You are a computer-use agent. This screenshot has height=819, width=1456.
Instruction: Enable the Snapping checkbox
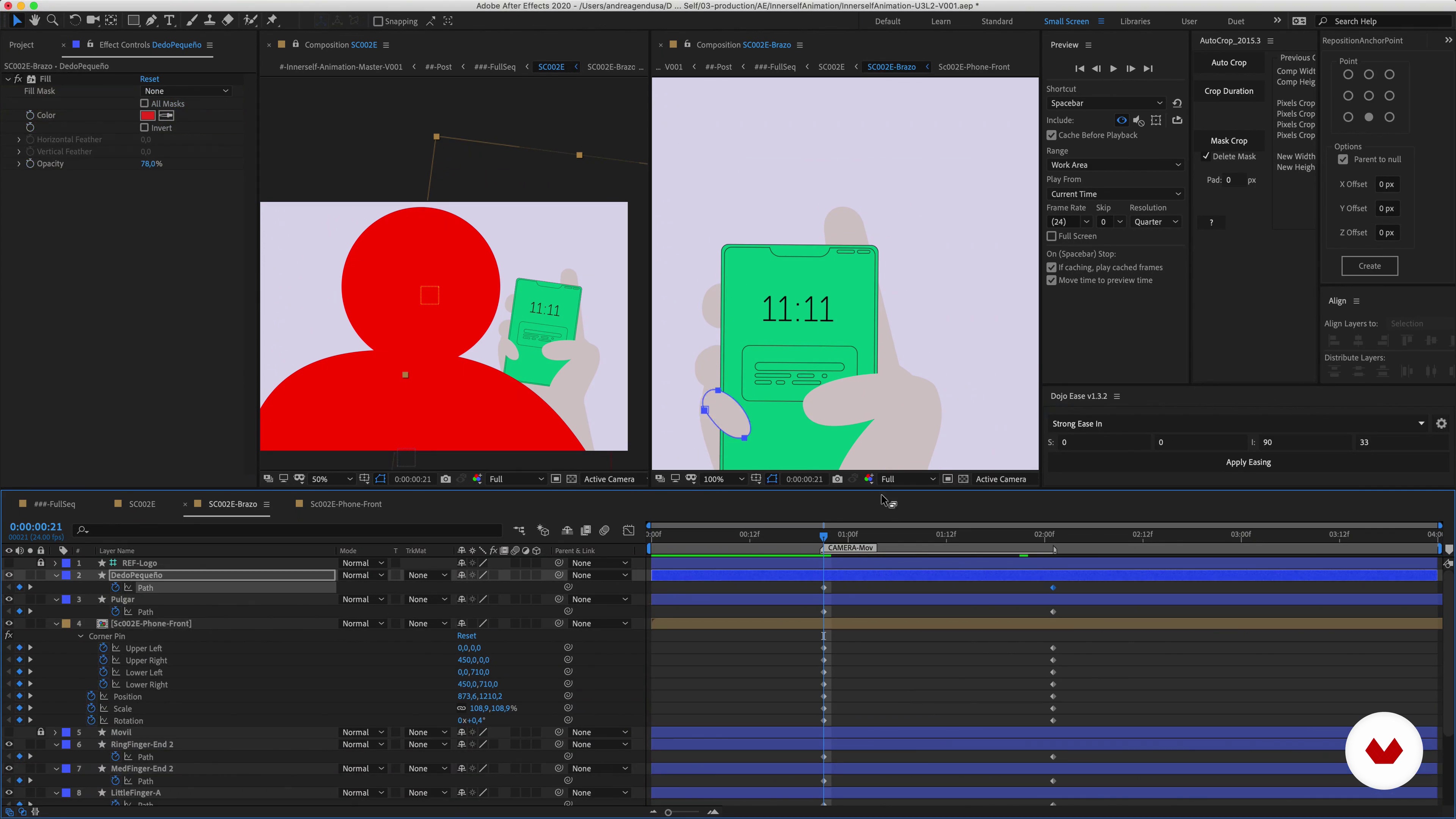pyautogui.click(x=378, y=22)
